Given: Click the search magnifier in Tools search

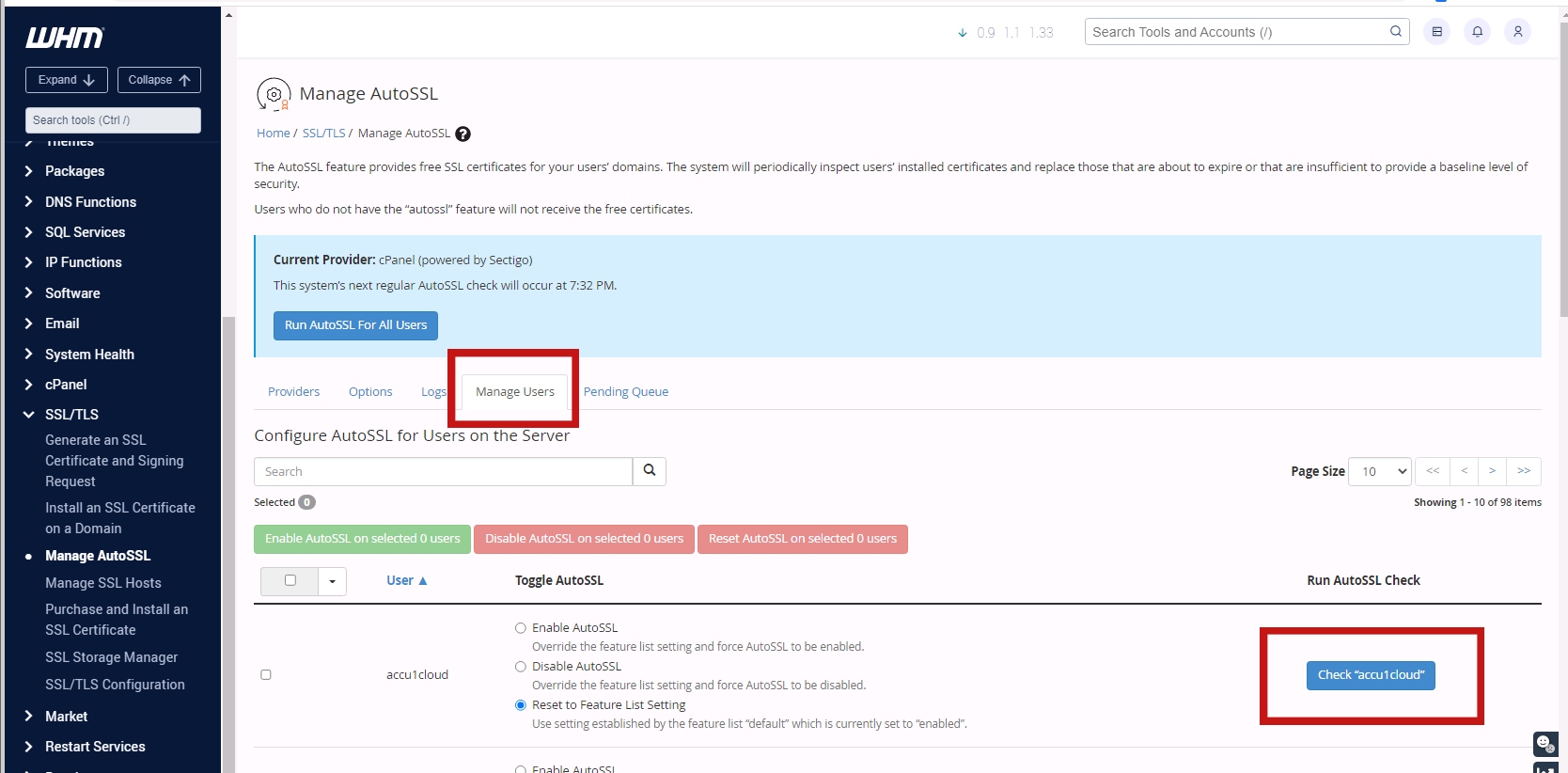Looking at the screenshot, I should point(1396,32).
